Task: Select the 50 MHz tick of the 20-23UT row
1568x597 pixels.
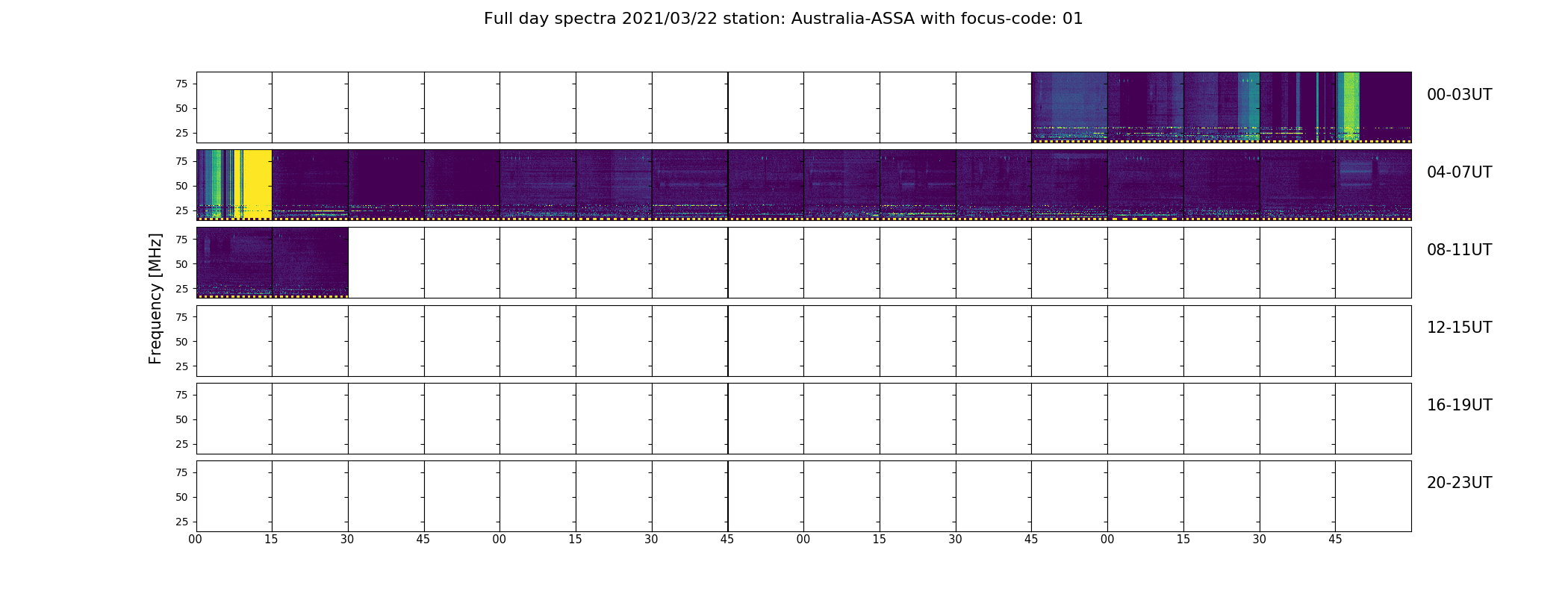Action: (181, 497)
